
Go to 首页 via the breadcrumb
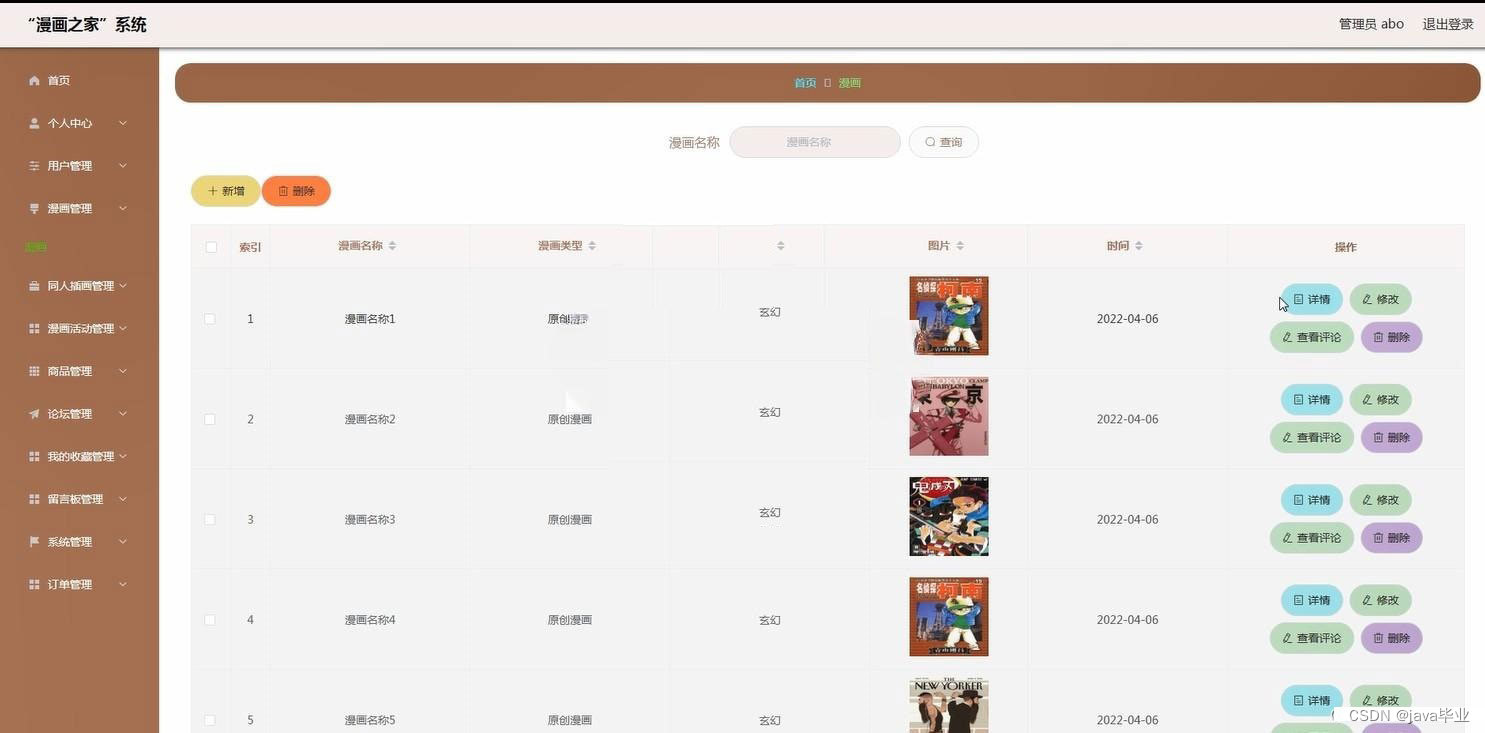tap(805, 83)
